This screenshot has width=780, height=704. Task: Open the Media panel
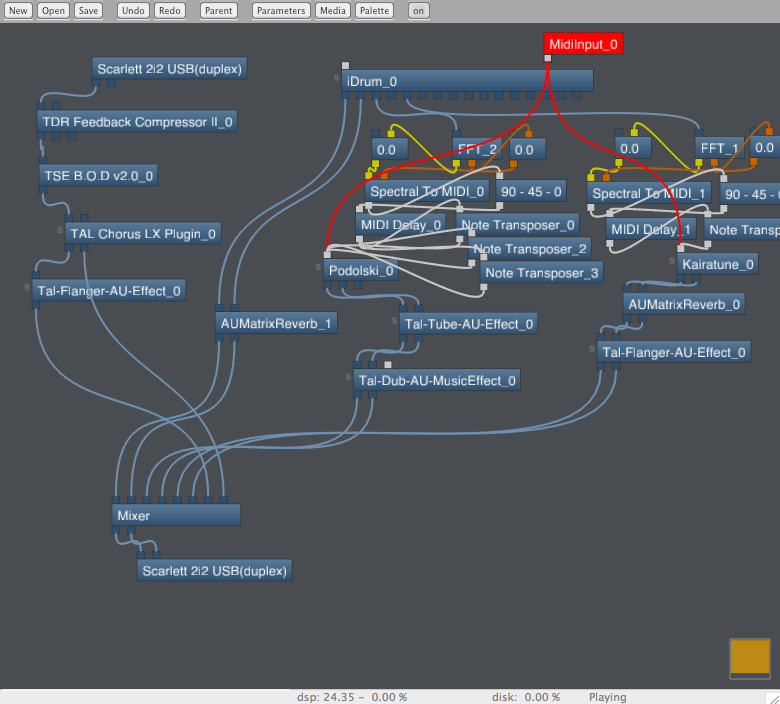click(333, 11)
